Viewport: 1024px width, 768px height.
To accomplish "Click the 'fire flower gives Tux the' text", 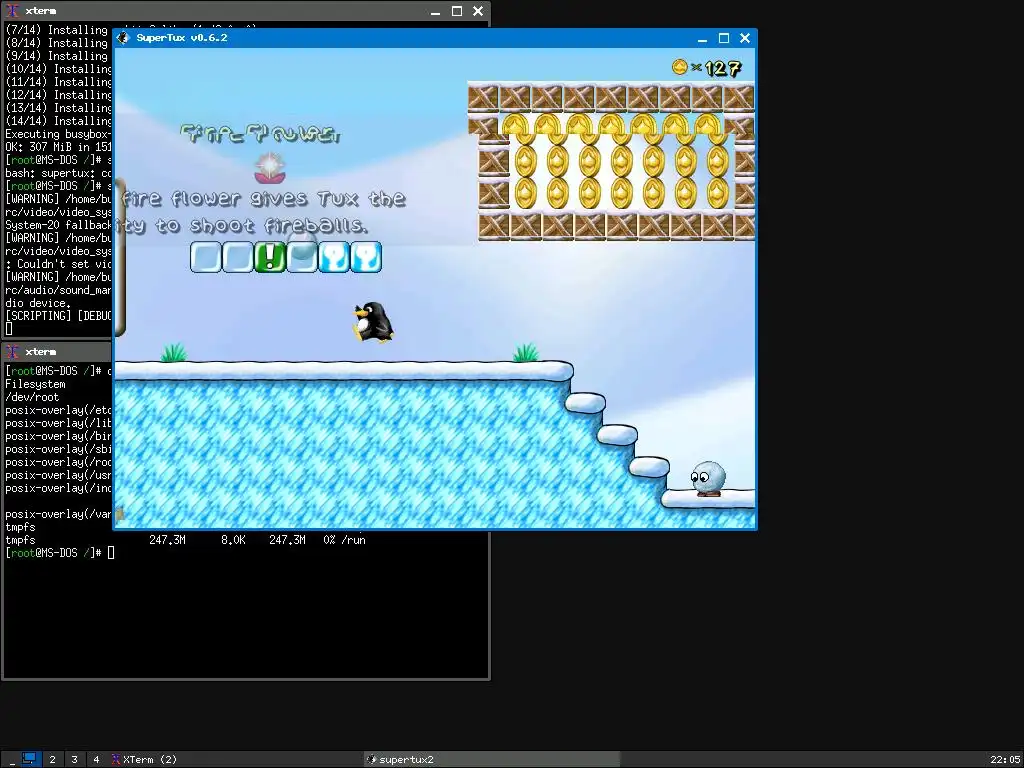I will [x=264, y=199].
